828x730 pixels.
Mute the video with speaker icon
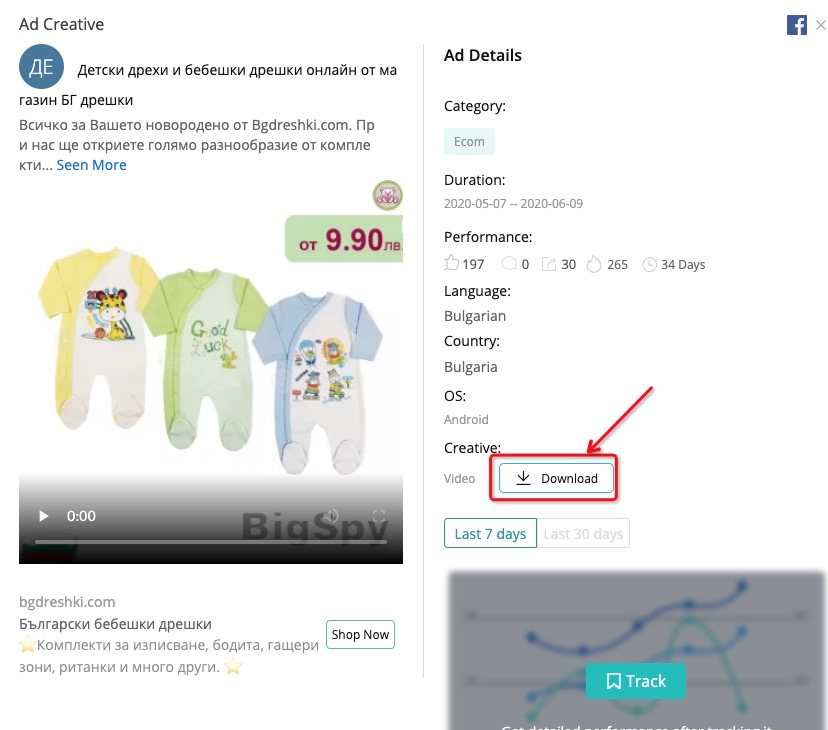331,516
